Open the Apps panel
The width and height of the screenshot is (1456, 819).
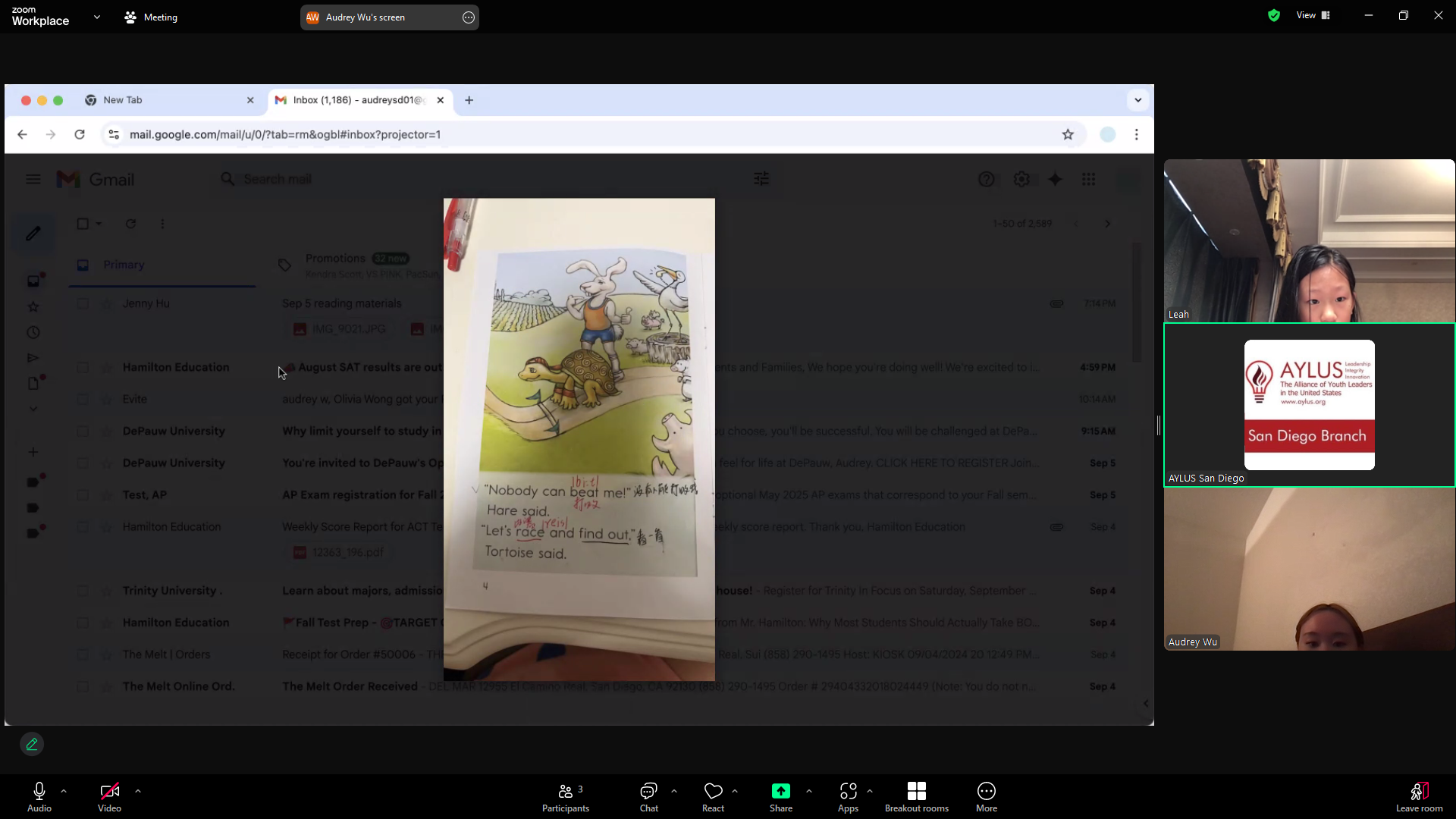848,797
